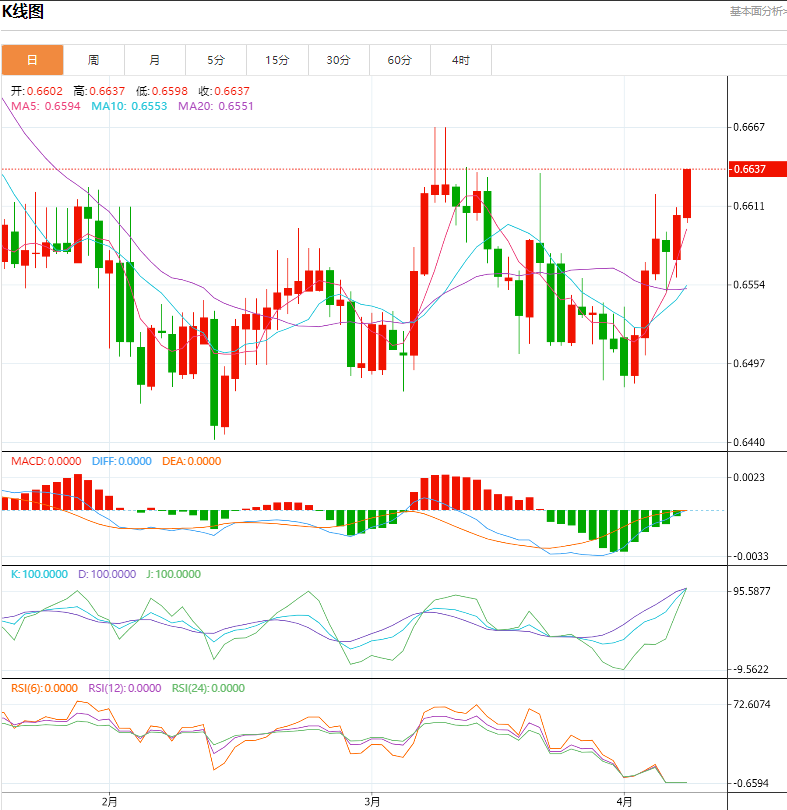Switch to the 4时 timeframe tab
This screenshot has width=787, height=810.
click(460, 60)
